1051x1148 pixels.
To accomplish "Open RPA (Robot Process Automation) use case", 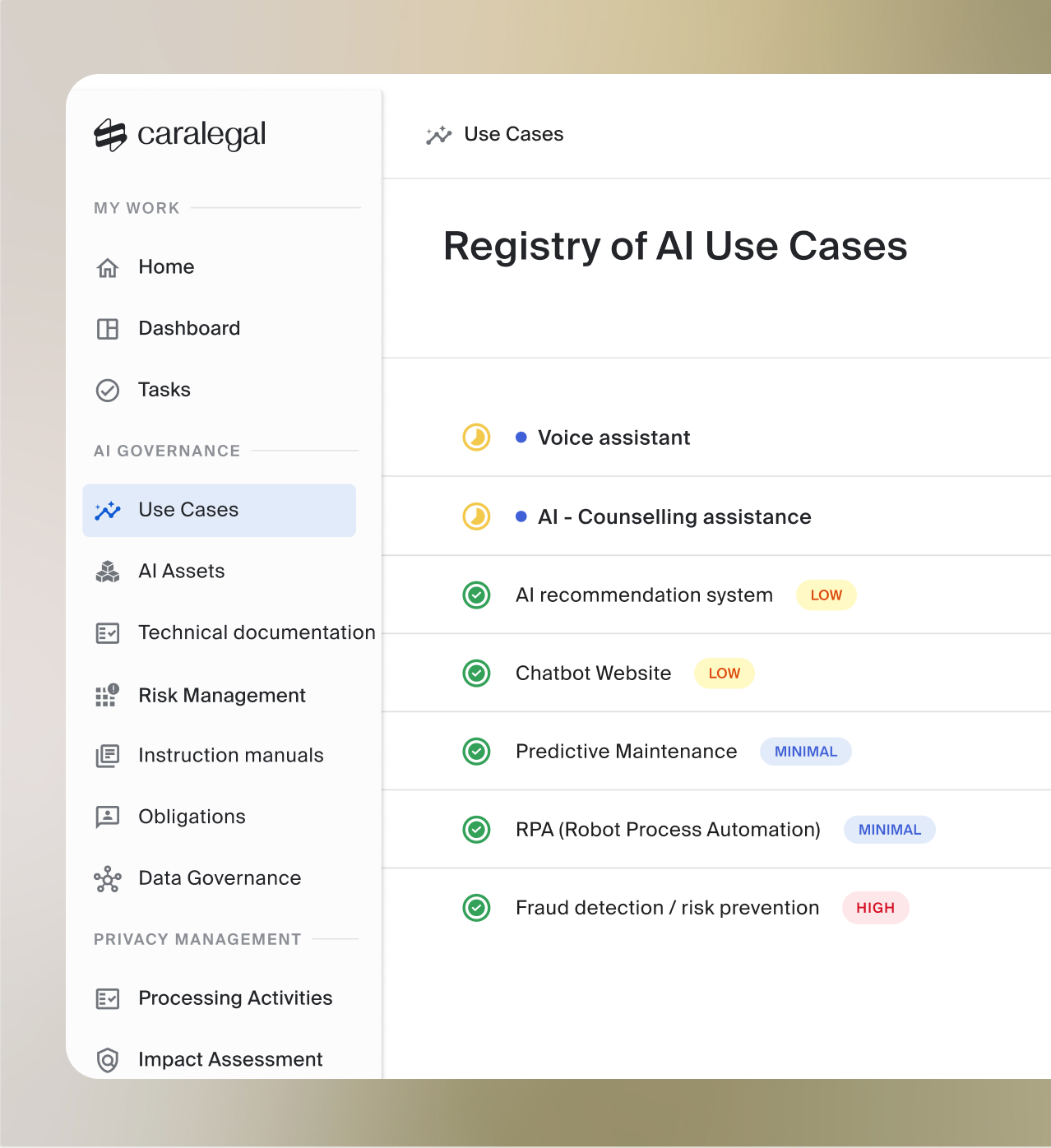I will click(668, 830).
